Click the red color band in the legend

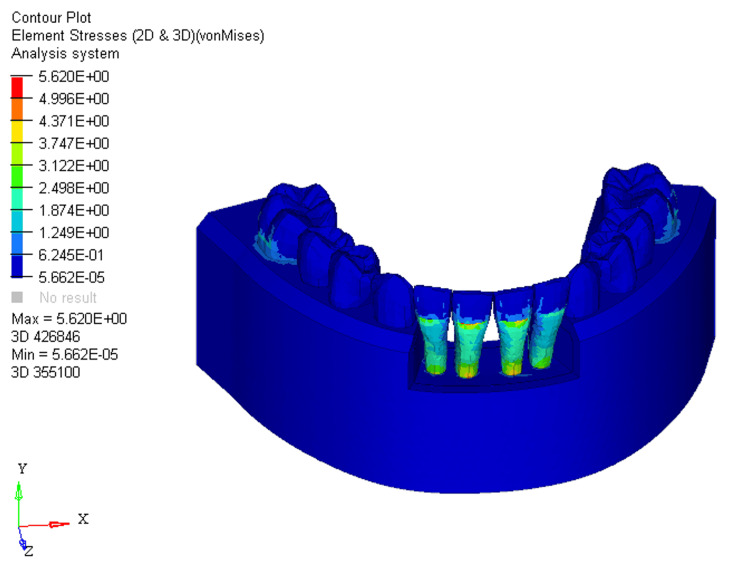pos(17,87)
